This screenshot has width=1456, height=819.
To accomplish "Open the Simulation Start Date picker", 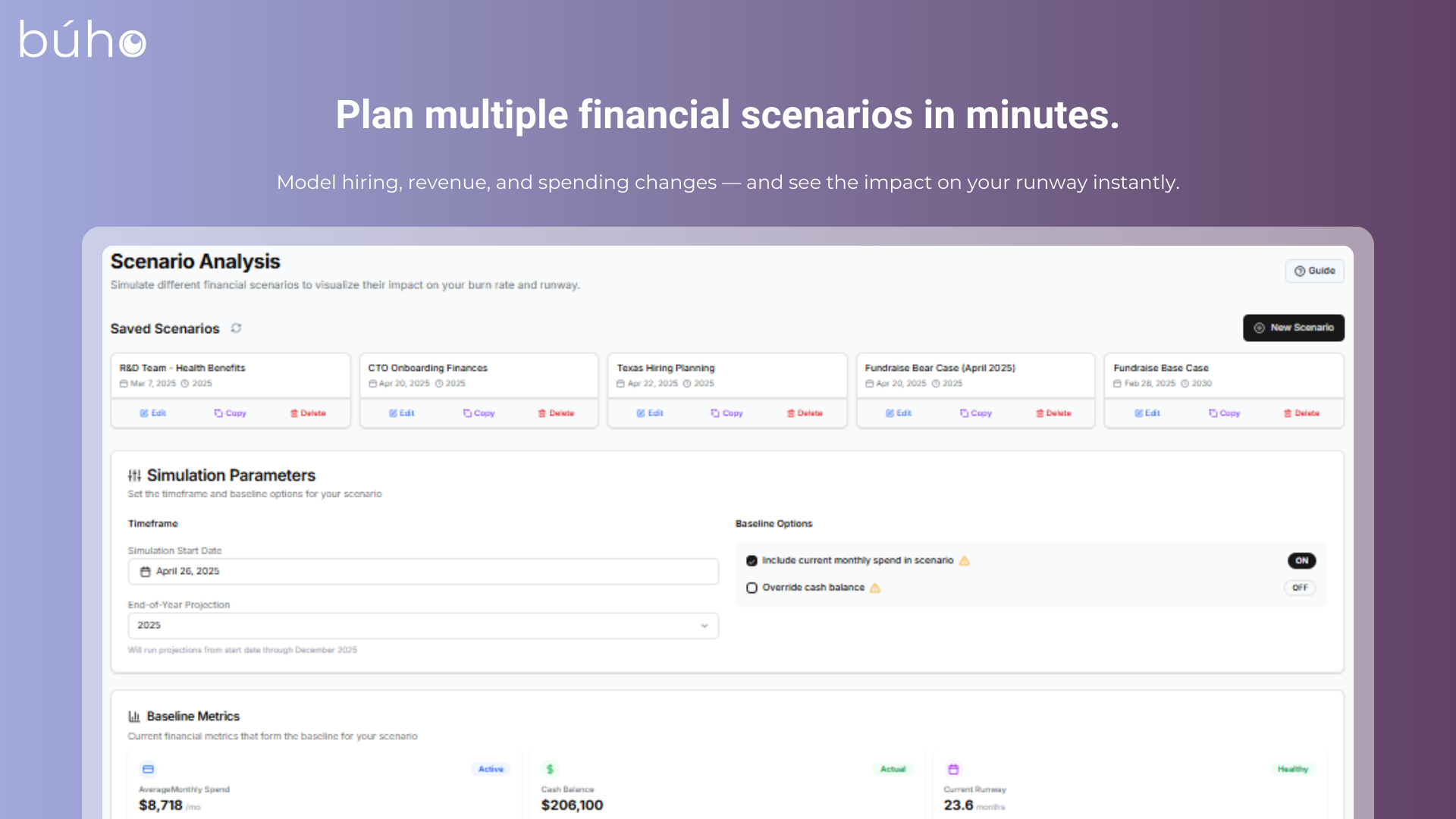I will [x=423, y=572].
